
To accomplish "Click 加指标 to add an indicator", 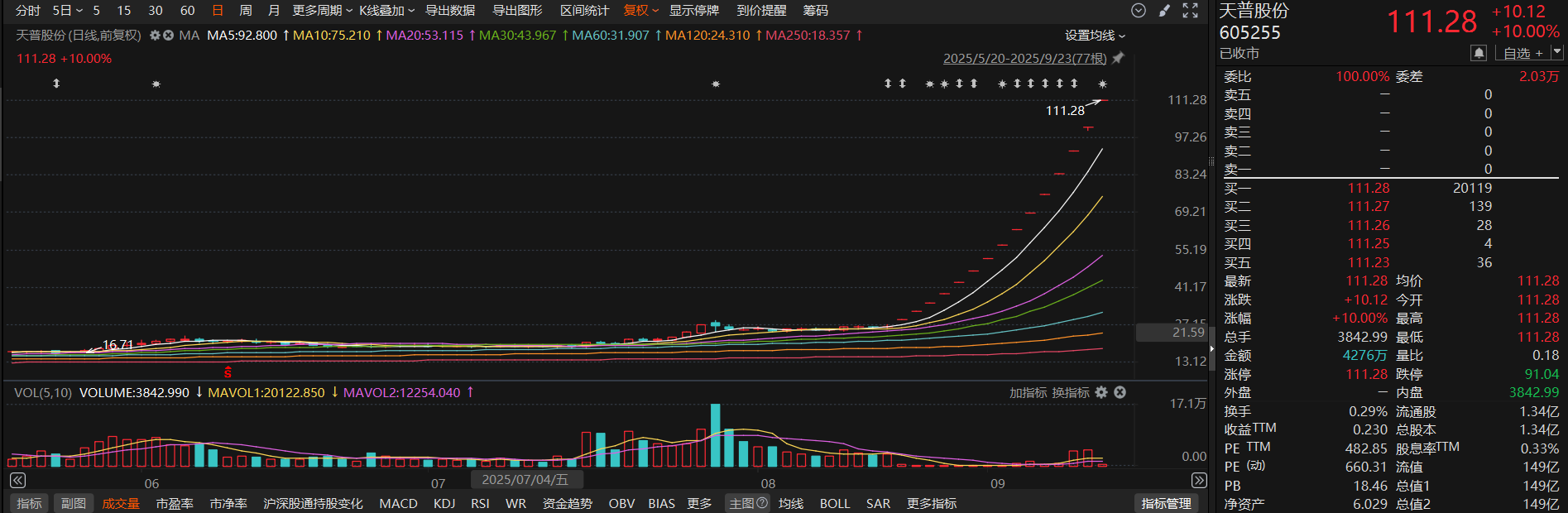I will 1029,392.
